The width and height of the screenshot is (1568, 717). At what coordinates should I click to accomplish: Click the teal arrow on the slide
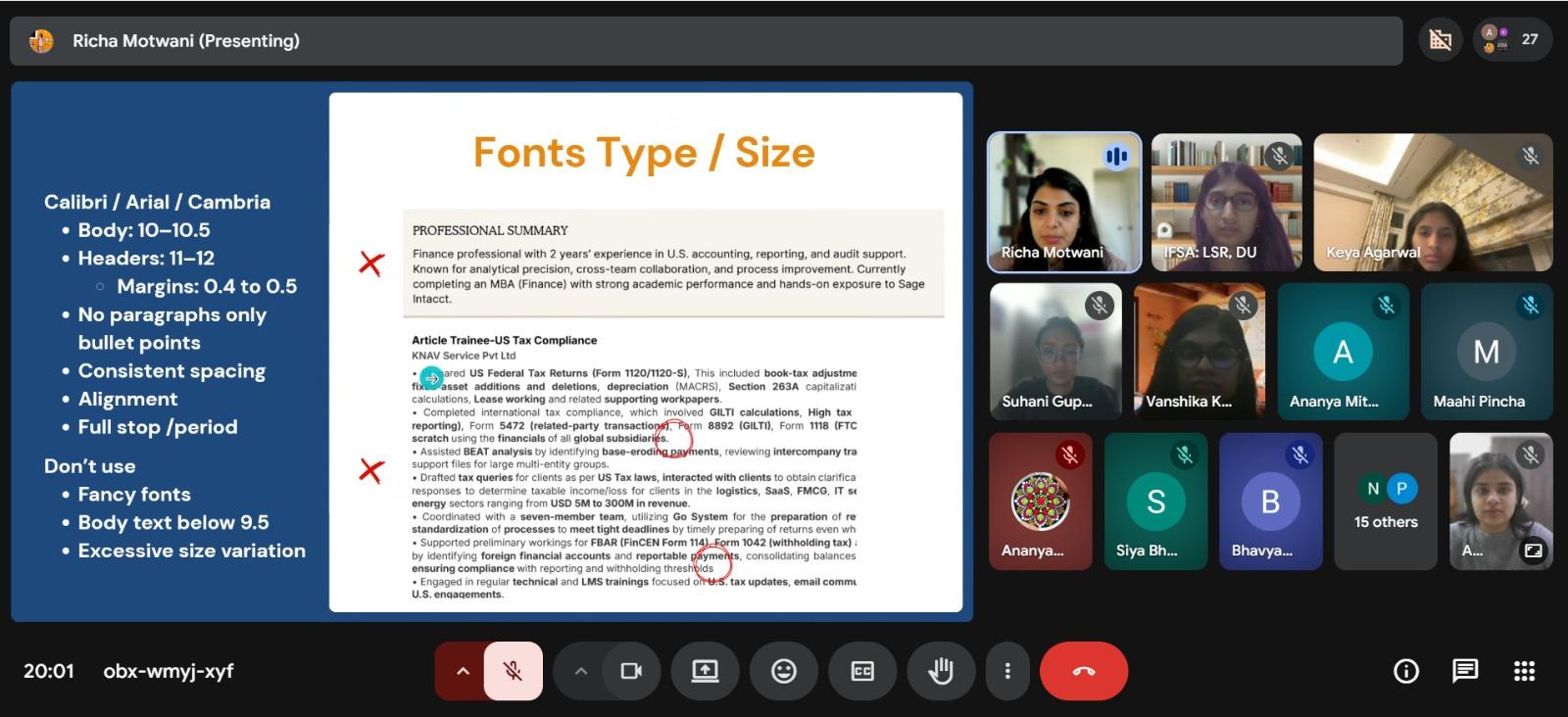click(431, 377)
